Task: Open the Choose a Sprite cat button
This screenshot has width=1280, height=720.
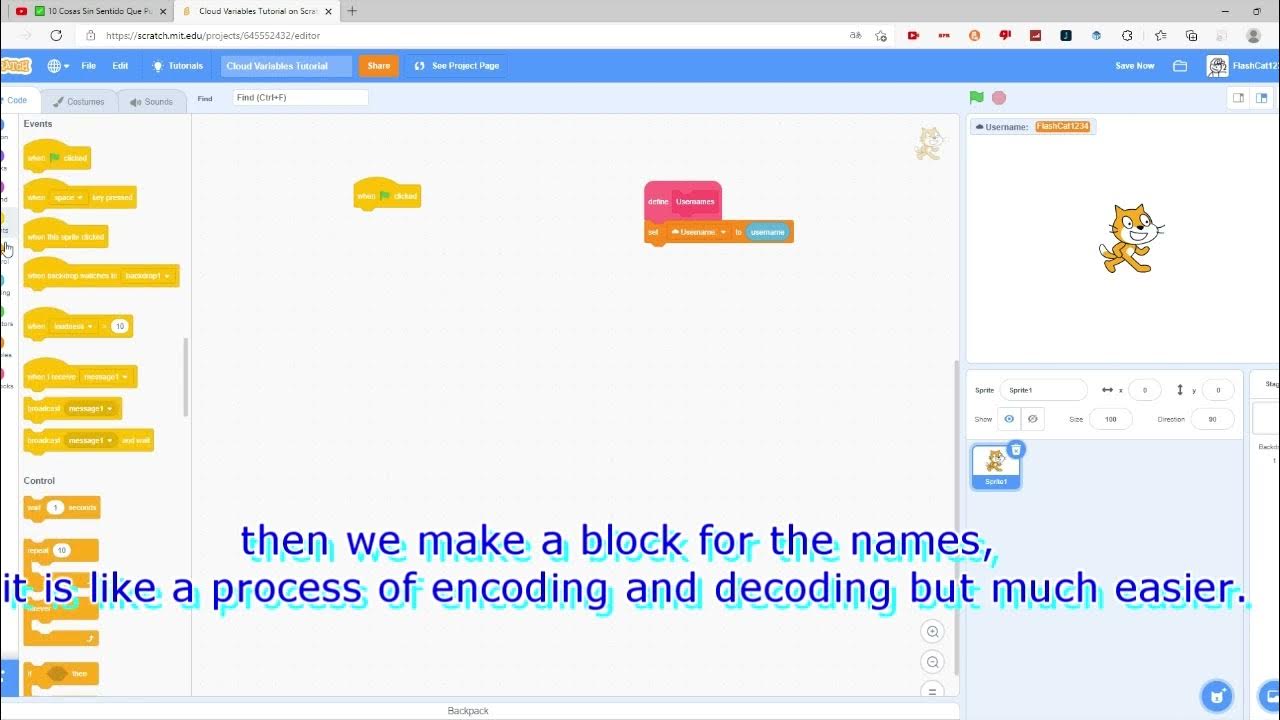Action: [x=1217, y=696]
